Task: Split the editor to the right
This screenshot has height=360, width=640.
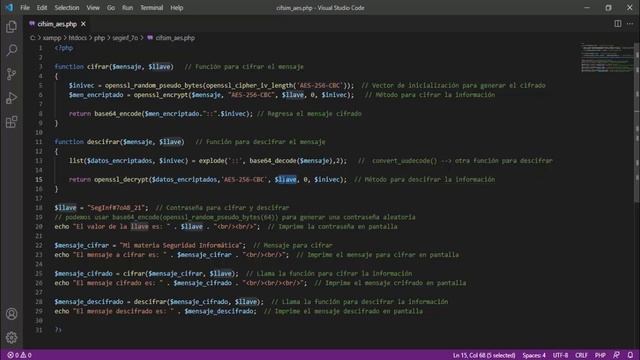Action: [x=618, y=24]
